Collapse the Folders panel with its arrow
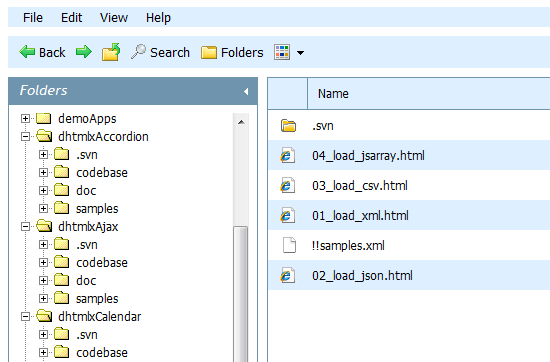This screenshot has height=362, width=550. (246, 92)
